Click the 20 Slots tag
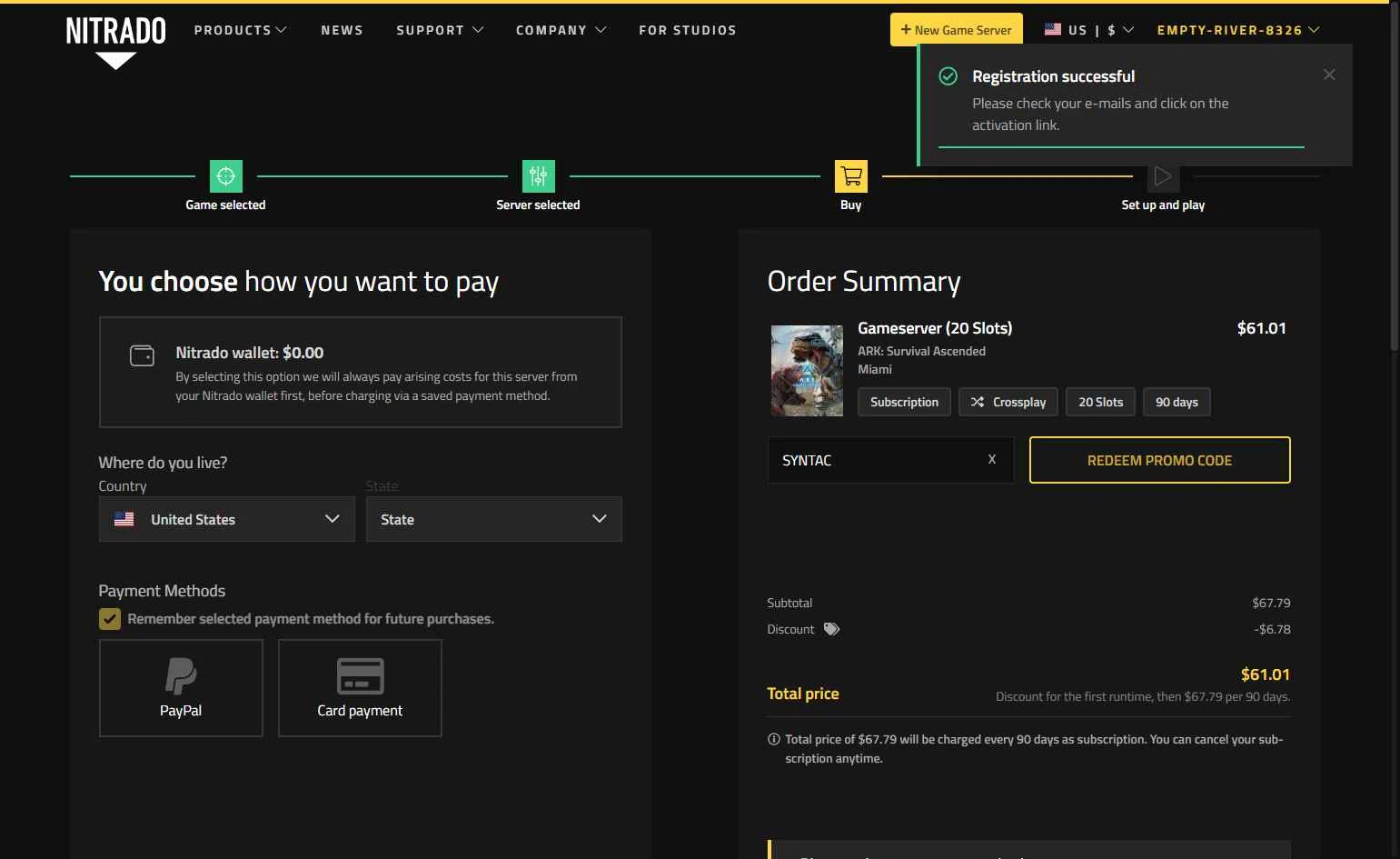Viewport: 1400px width, 859px height. point(1100,402)
